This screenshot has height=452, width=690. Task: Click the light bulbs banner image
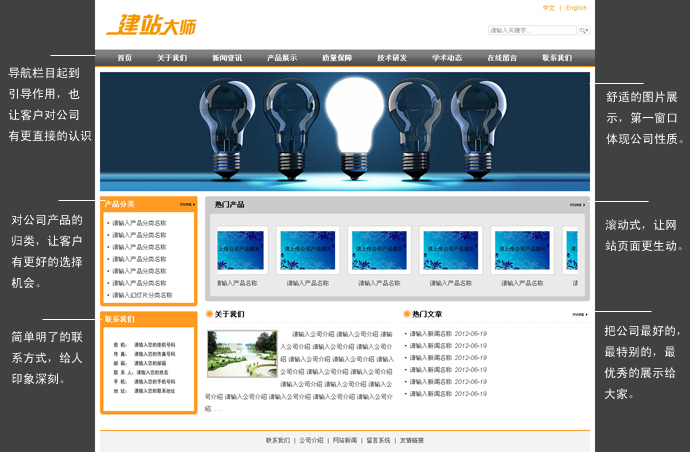pos(345,132)
